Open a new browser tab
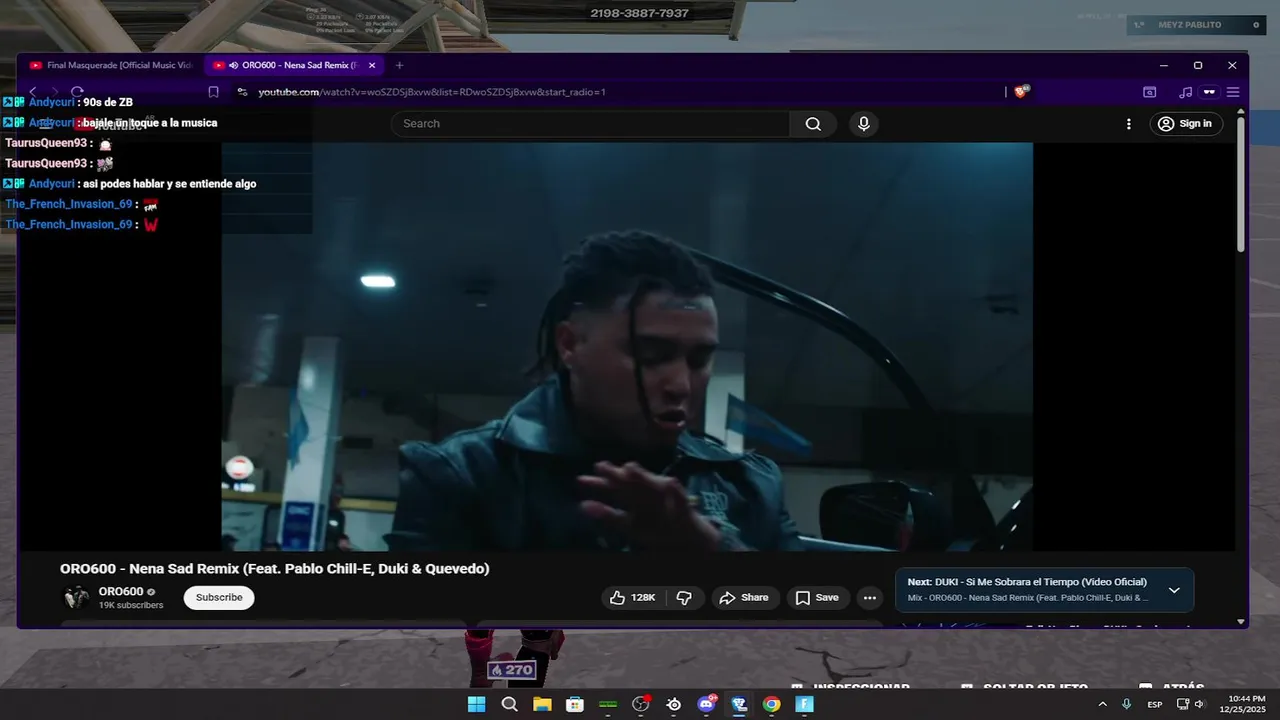 point(399,65)
